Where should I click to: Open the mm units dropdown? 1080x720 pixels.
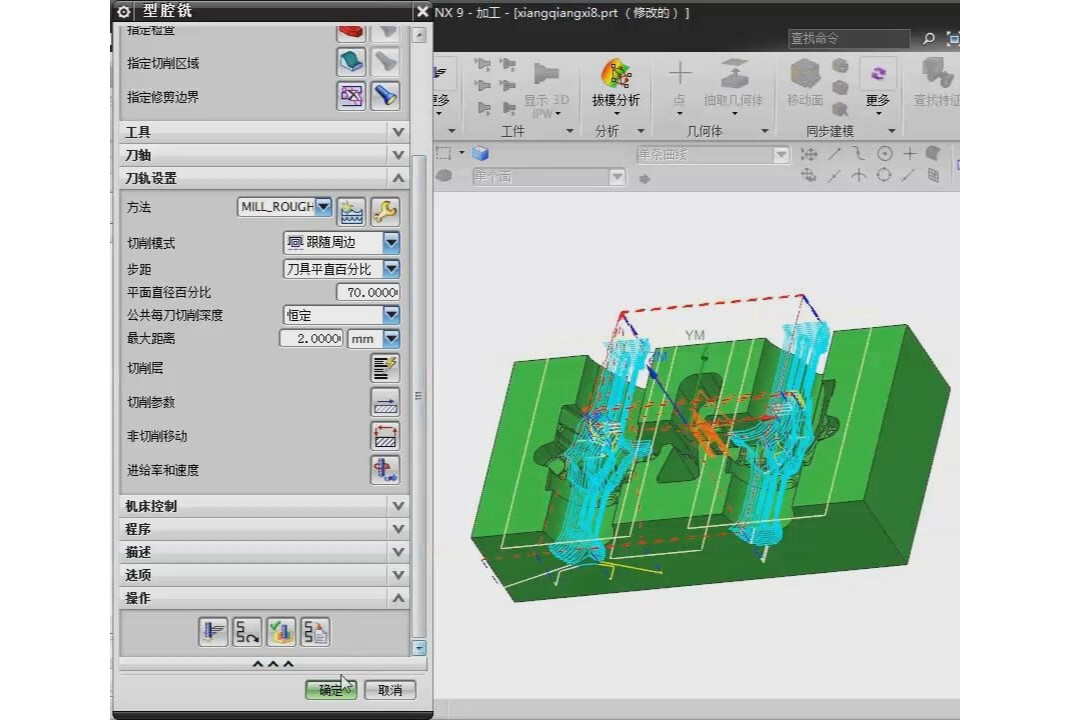tap(391, 338)
